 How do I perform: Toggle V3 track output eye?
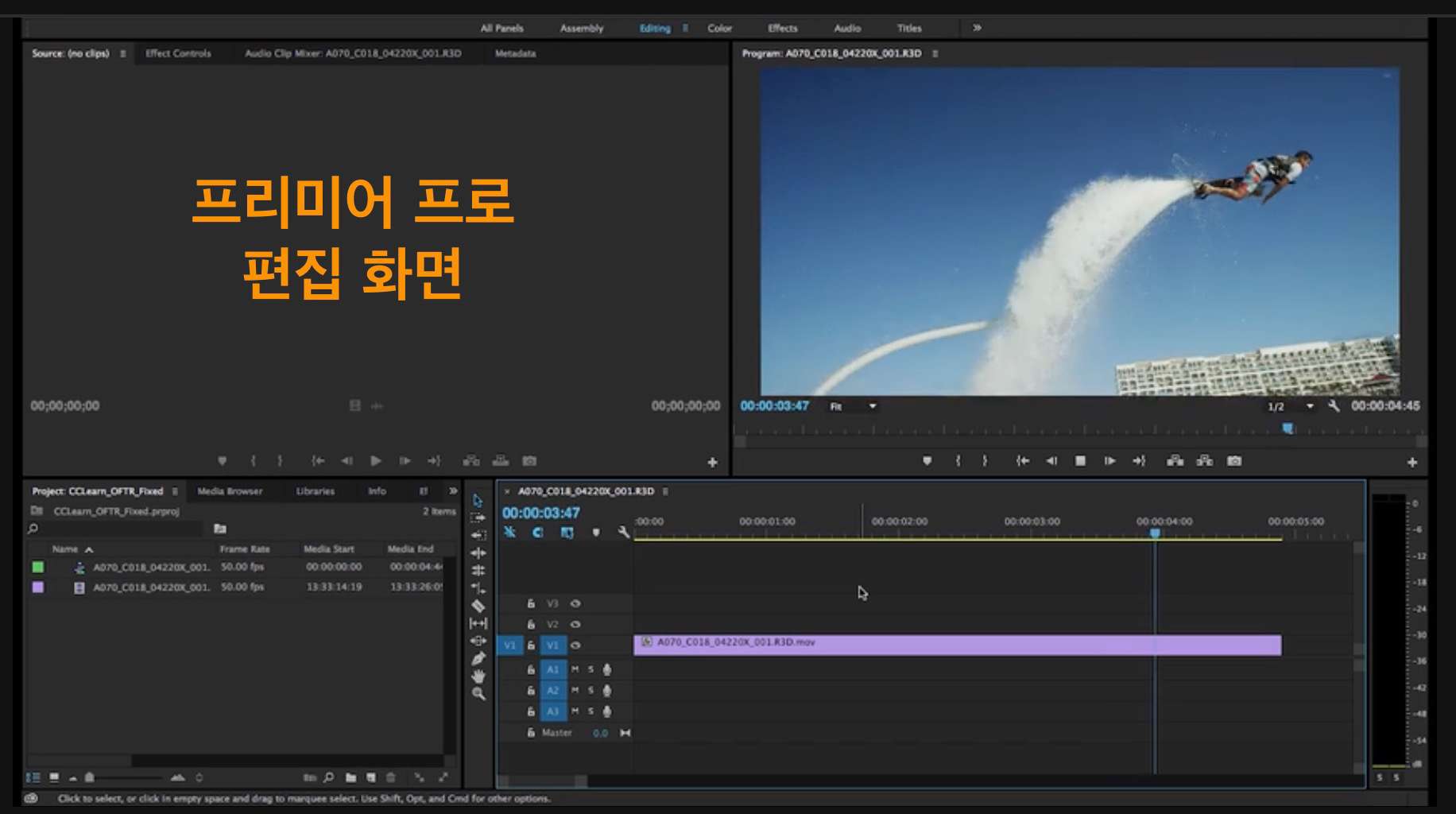pyautogui.click(x=575, y=603)
